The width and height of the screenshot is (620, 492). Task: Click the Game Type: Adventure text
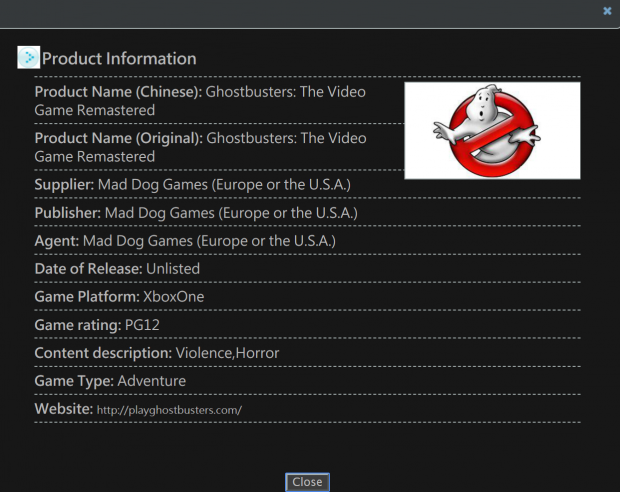(x=110, y=381)
